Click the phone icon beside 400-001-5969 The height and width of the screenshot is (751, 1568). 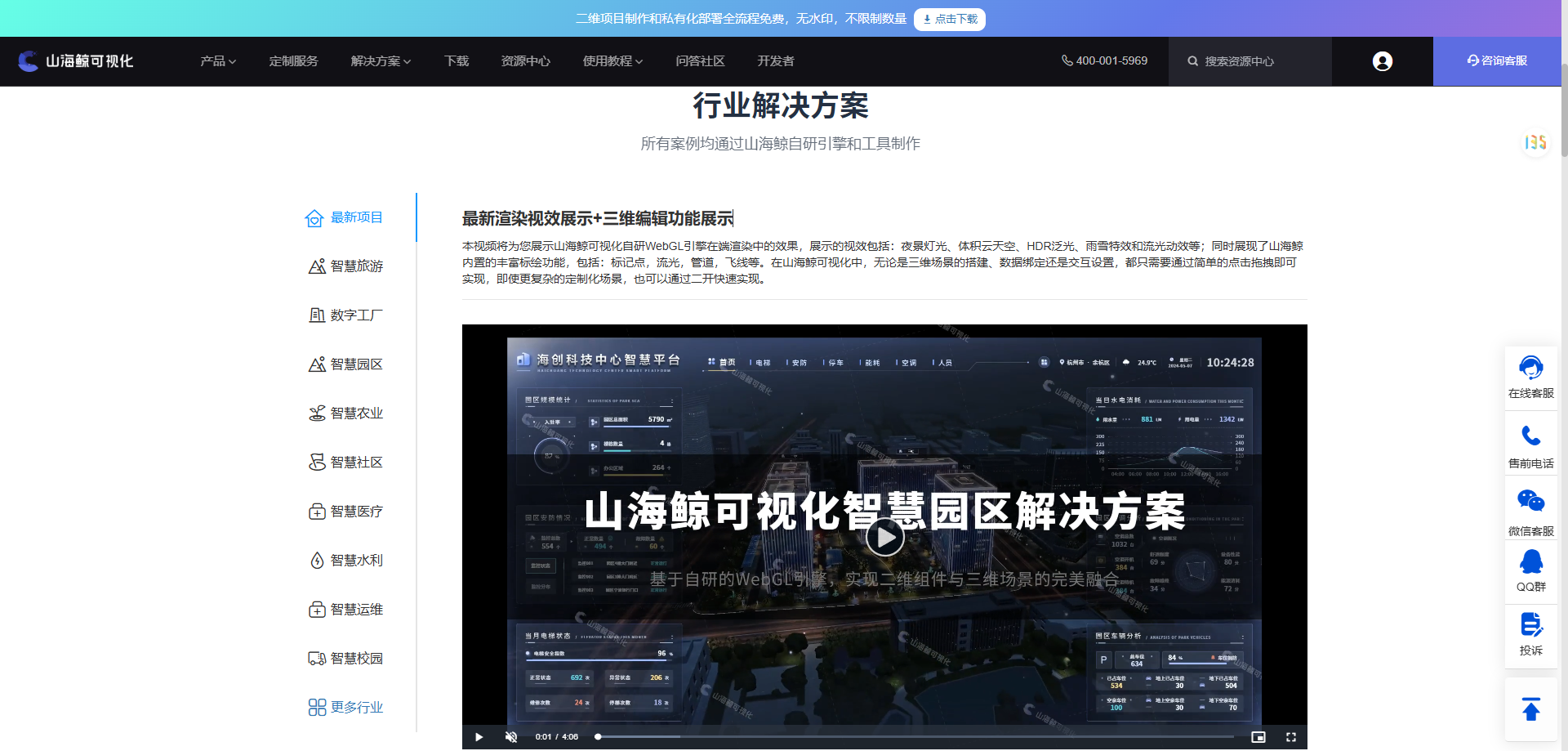1067,60
